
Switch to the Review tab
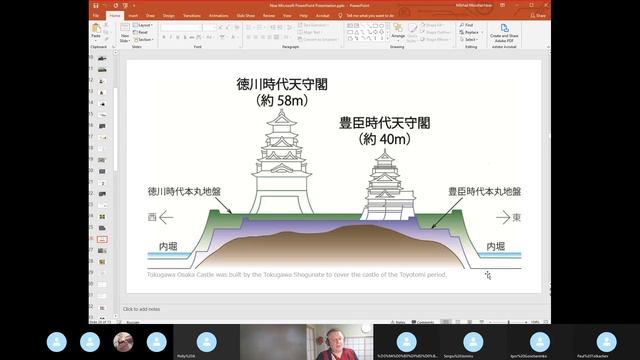click(x=269, y=16)
